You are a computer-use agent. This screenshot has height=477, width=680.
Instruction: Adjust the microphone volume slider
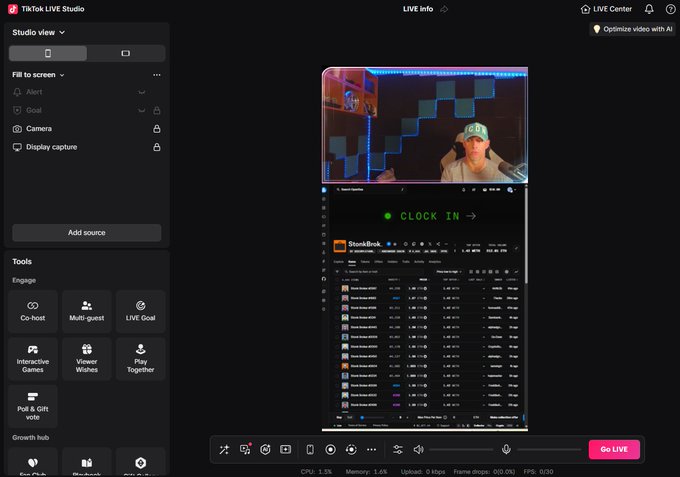[549, 450]
